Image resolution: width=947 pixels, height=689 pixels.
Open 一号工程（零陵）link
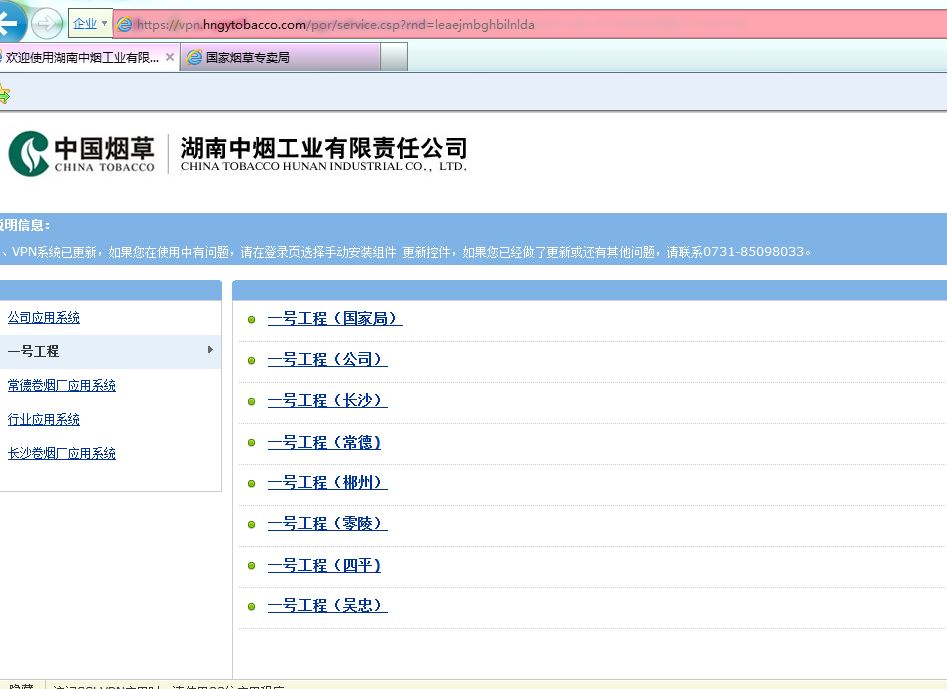click(327, 524)
